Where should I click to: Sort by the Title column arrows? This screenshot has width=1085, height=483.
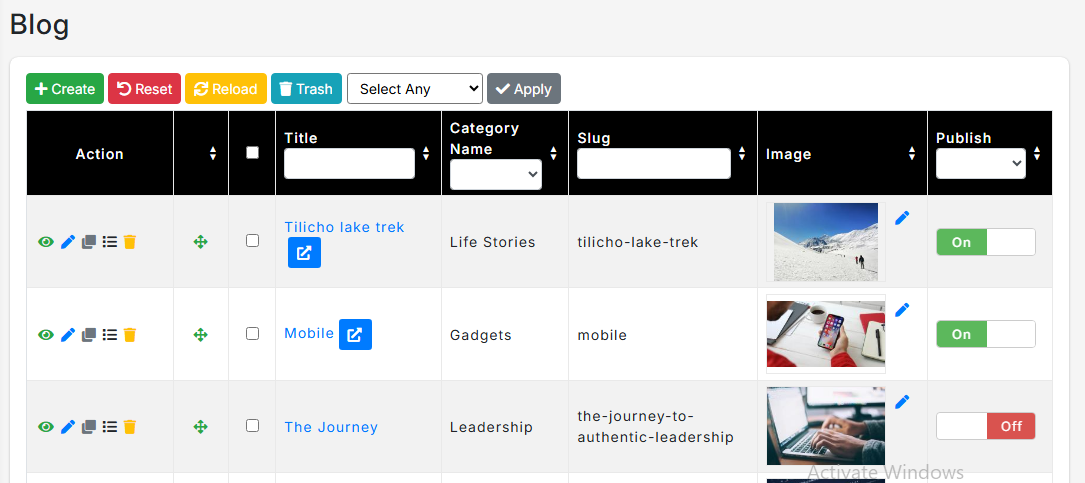coord(426,154)
